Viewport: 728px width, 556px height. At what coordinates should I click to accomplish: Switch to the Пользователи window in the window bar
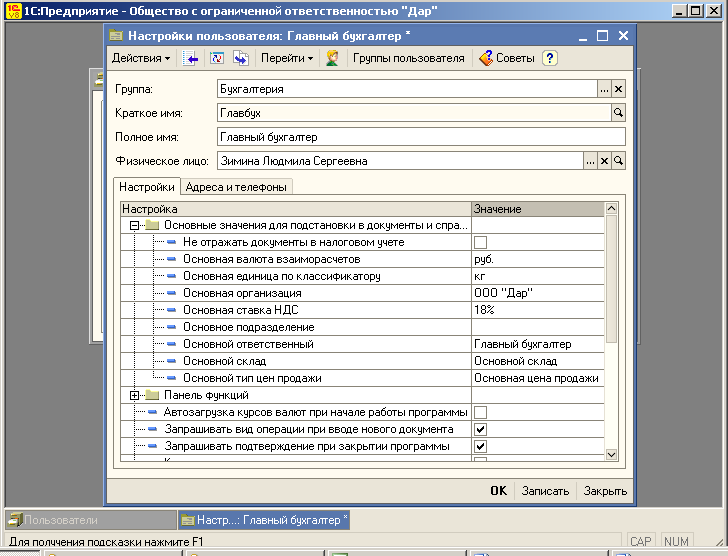click(91, 520)
